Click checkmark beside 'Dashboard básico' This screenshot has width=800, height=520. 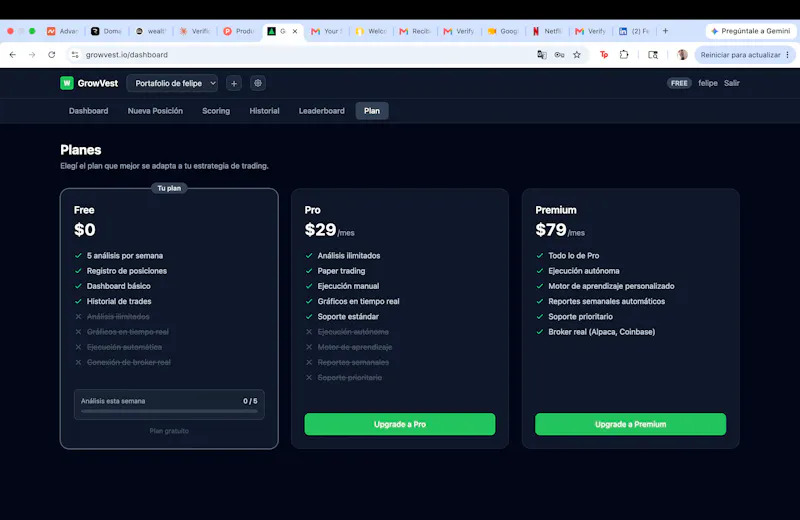pyautogui.click(x=78, y=286)
